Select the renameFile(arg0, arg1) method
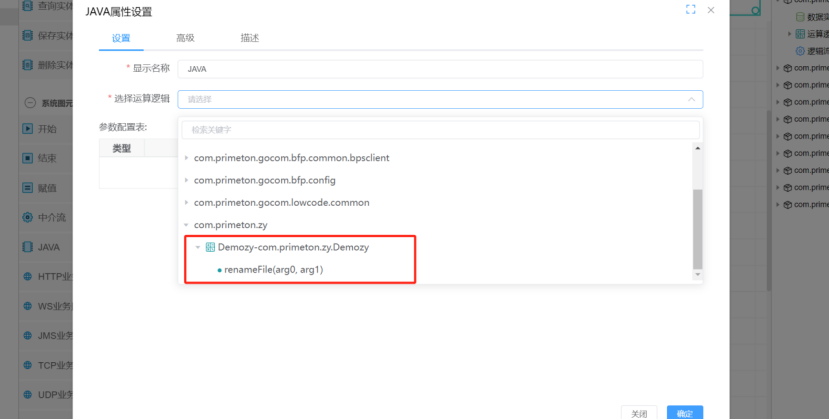Screen dimensions: 830x420 (x=274, y=270)
